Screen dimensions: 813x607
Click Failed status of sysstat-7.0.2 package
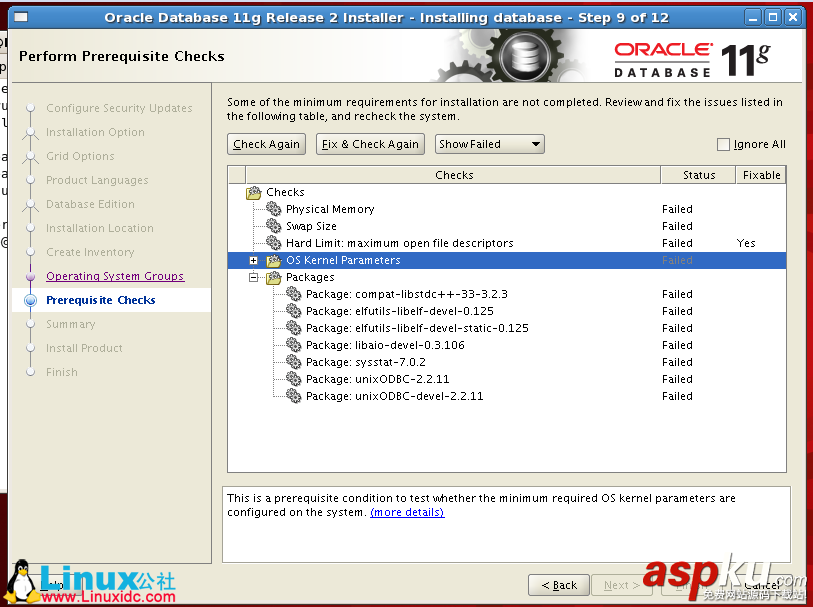pyautogui.click(x=677, y=362)
